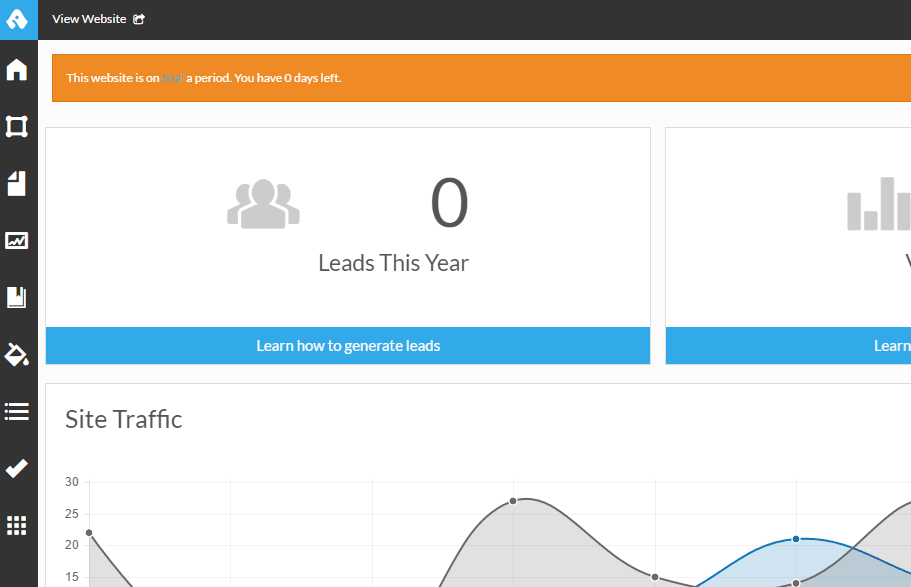Screen dimensions: 911x587
Task: Open the layout frame icon in sidebar
Action: [x=17, y=126]
